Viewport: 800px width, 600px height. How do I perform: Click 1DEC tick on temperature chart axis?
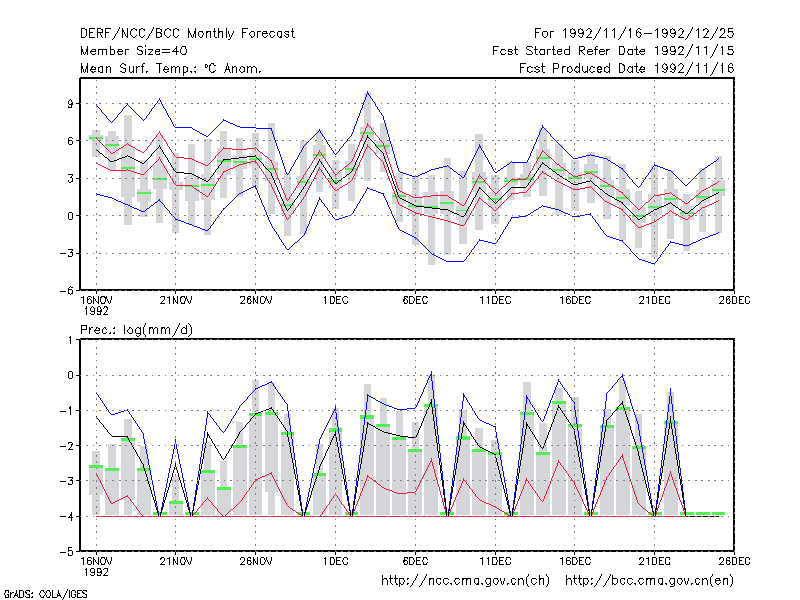point(335,300)
